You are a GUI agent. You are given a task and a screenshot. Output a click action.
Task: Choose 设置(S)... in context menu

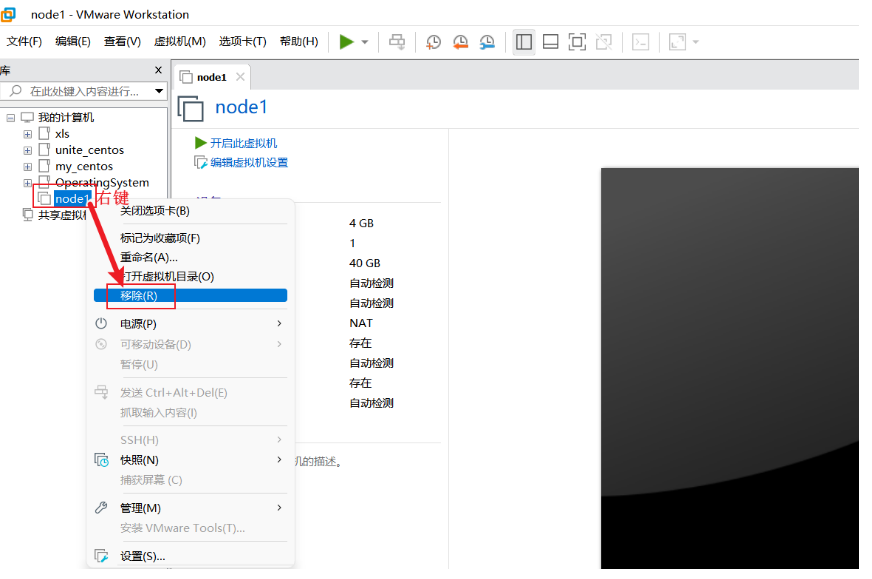(190, 556)
